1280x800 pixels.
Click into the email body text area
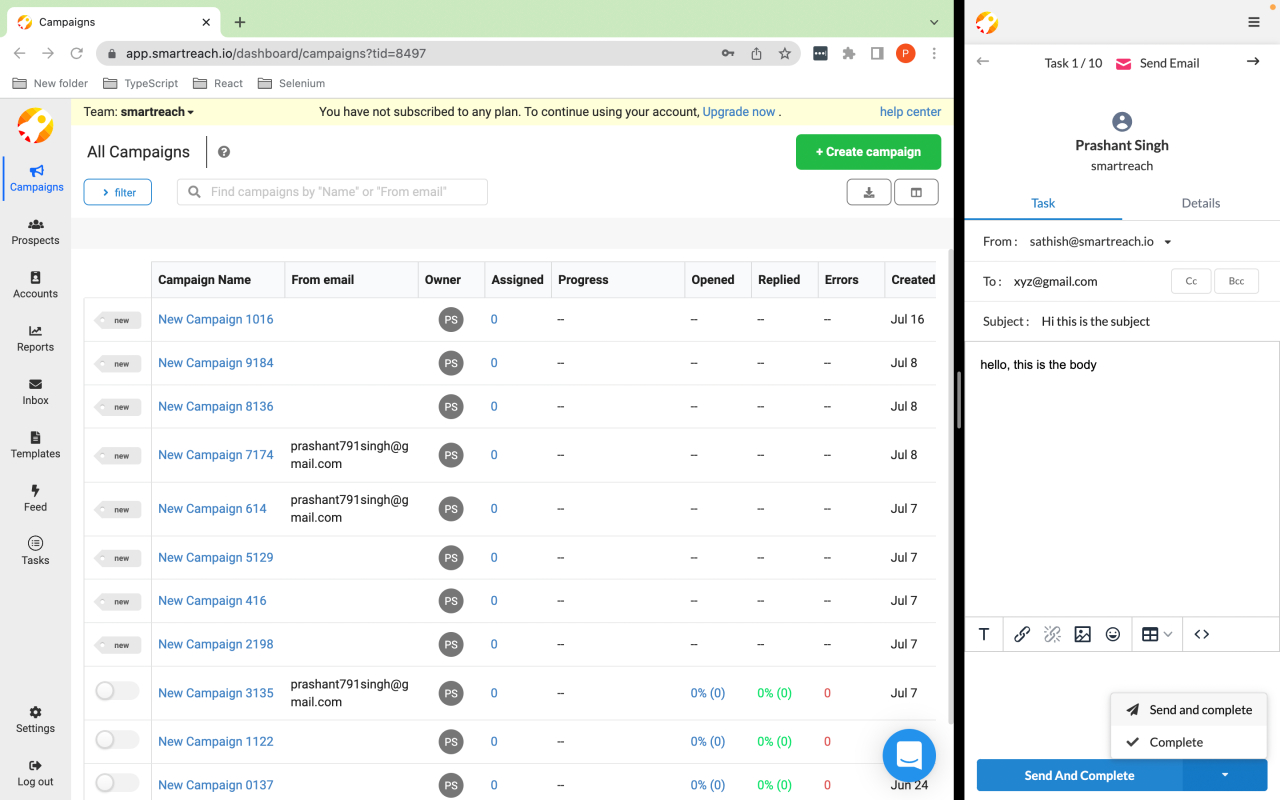[x=1122, y=477]
